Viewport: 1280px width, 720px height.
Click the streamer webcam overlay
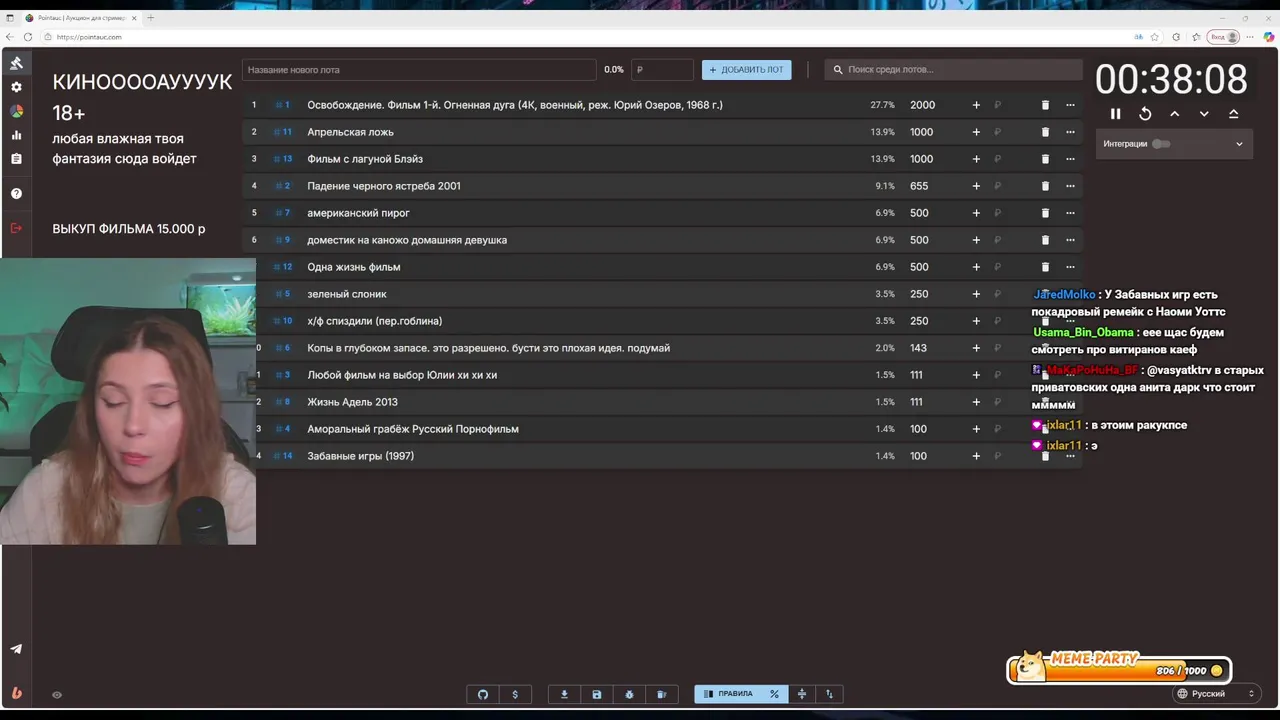(x=128, y=401)
